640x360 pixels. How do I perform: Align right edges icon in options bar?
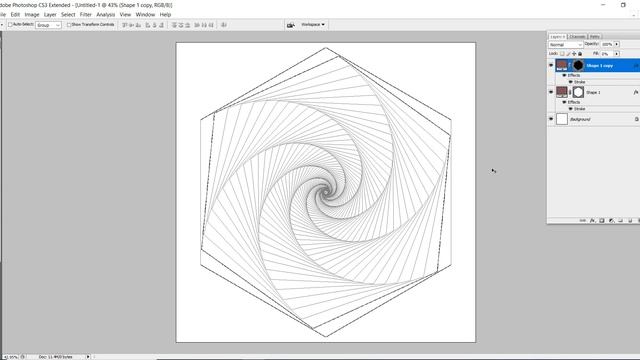tap(161, 25)
